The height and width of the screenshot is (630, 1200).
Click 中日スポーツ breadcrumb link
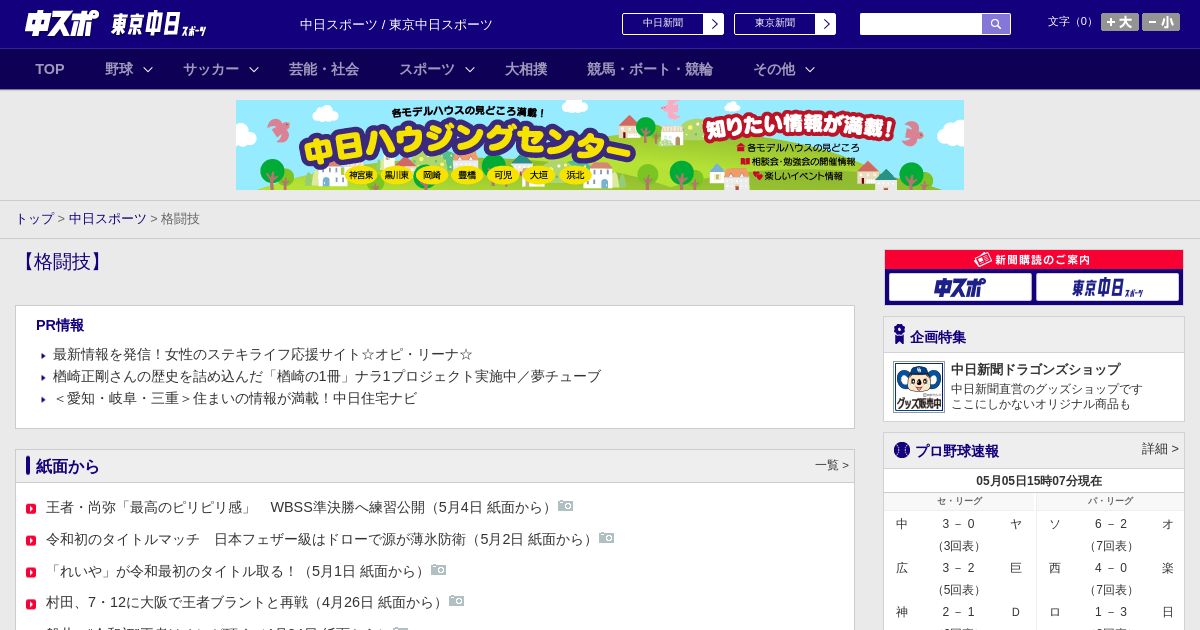108,218
